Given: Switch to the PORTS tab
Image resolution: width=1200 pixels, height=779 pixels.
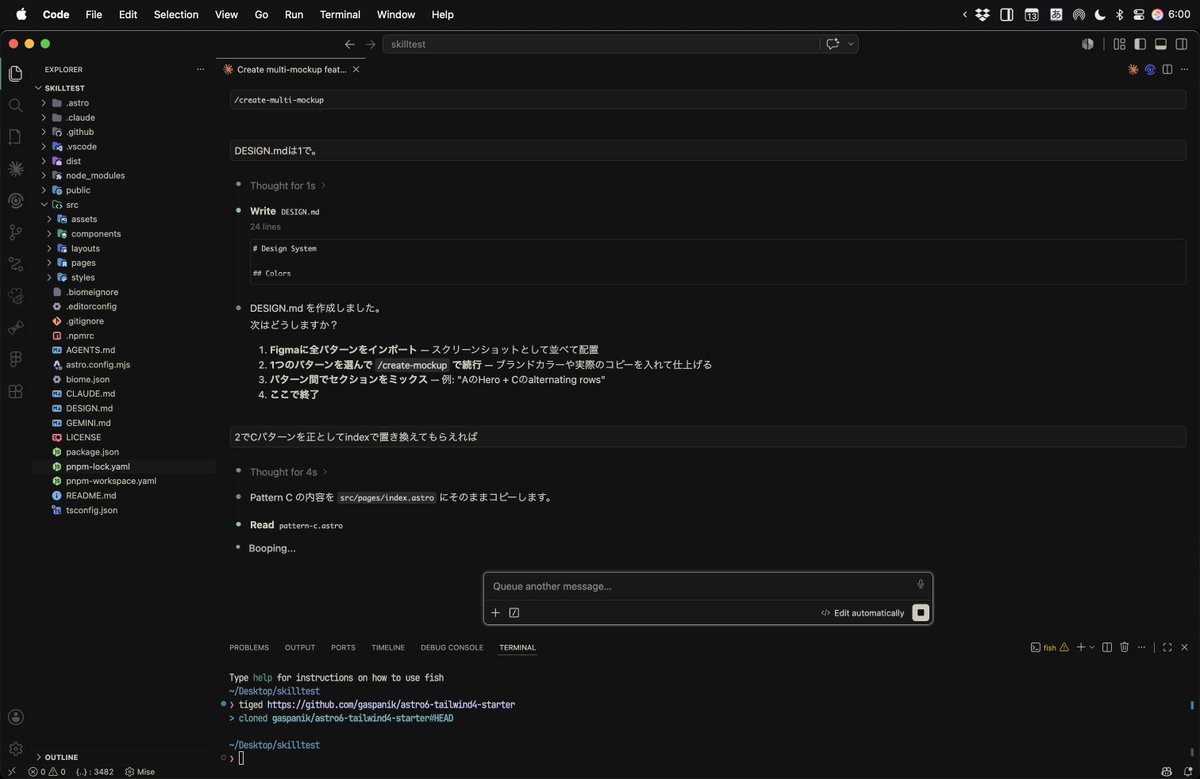Looking at the screenshot, I should [343, 647].
